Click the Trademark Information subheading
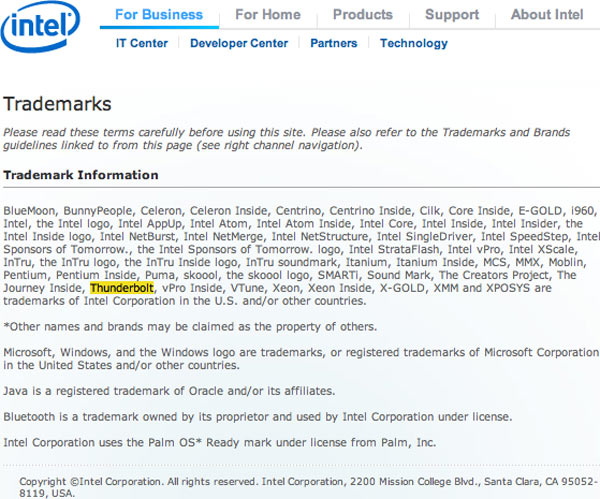Viewport: 600px width, 499px height. pos(81,175)
